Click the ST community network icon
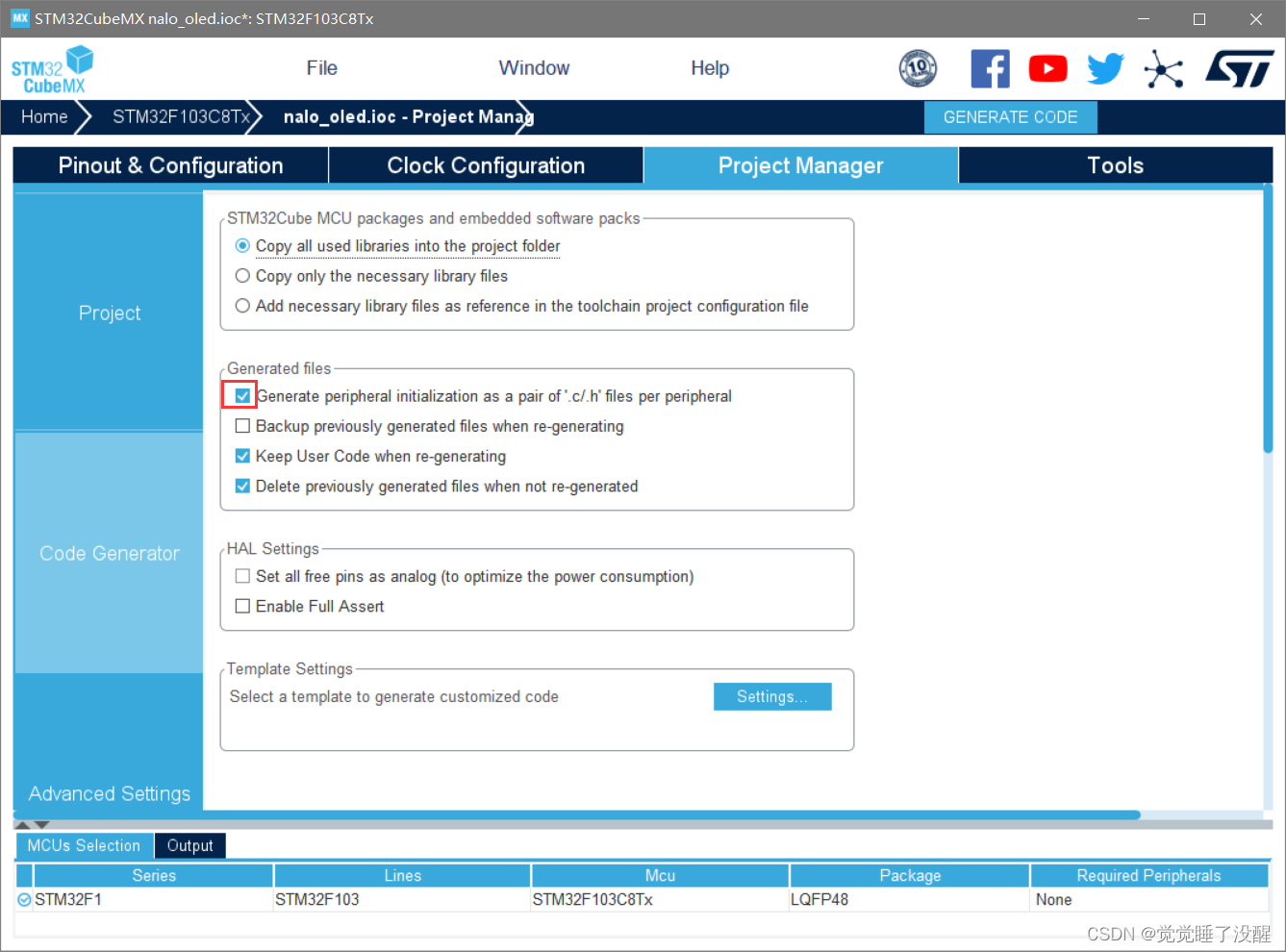The width and height of the screenshot is (1286, 952). coord(1164,69)
